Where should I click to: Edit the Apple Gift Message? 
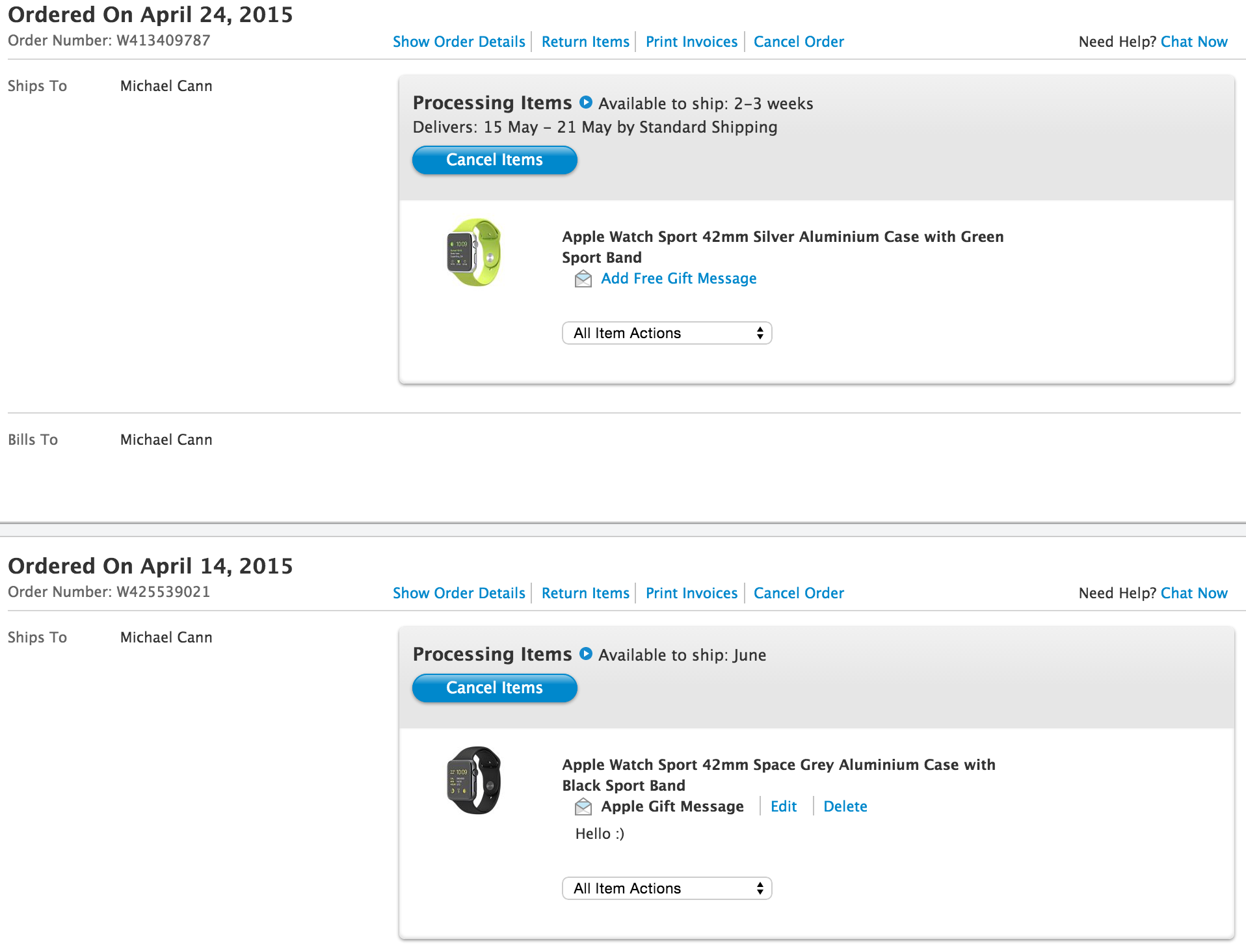coord(784,806)
